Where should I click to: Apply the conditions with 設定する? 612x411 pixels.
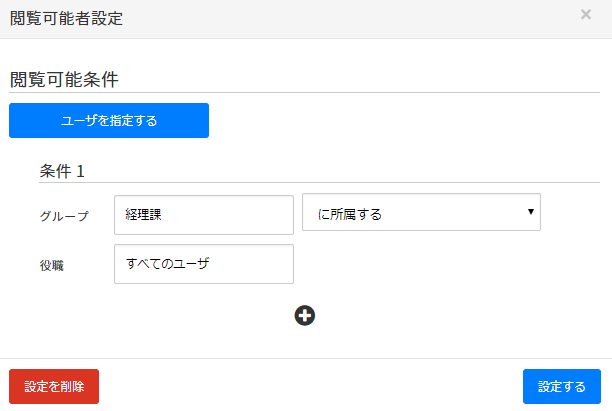click(x=561, y=386)
